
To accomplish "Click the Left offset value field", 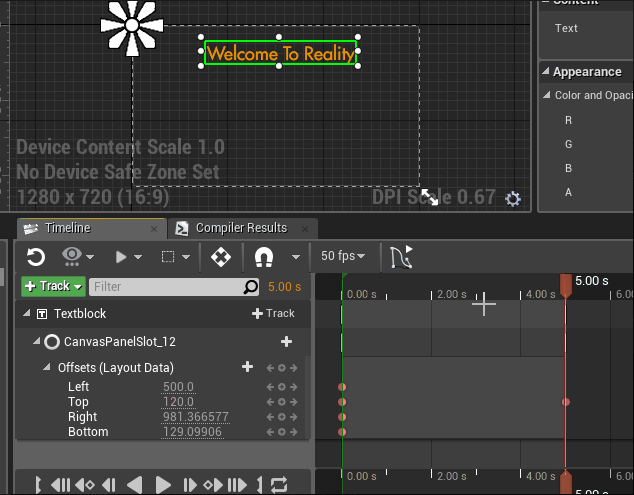I will click(x=178, y=387).
